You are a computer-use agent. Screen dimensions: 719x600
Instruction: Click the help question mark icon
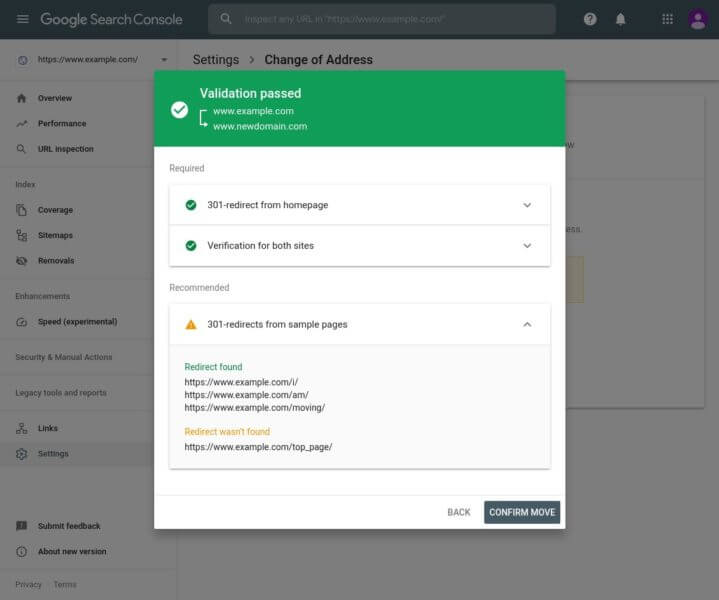590,19
